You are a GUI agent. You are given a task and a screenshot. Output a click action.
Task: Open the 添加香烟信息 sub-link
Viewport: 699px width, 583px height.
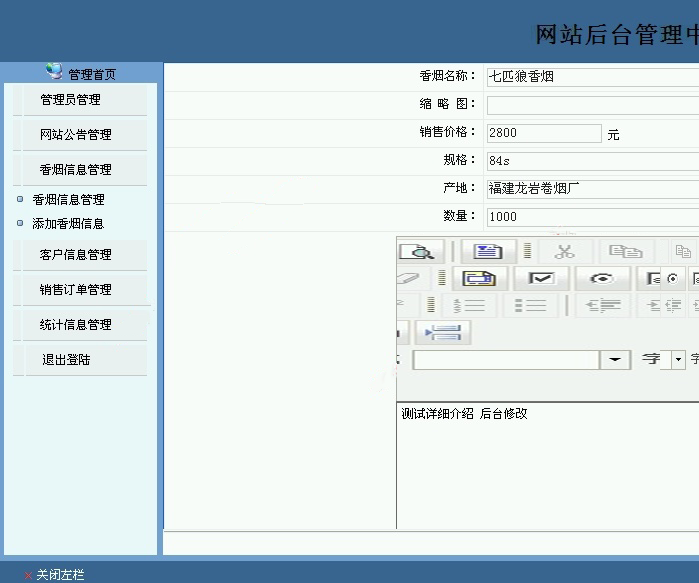point(68,223)
